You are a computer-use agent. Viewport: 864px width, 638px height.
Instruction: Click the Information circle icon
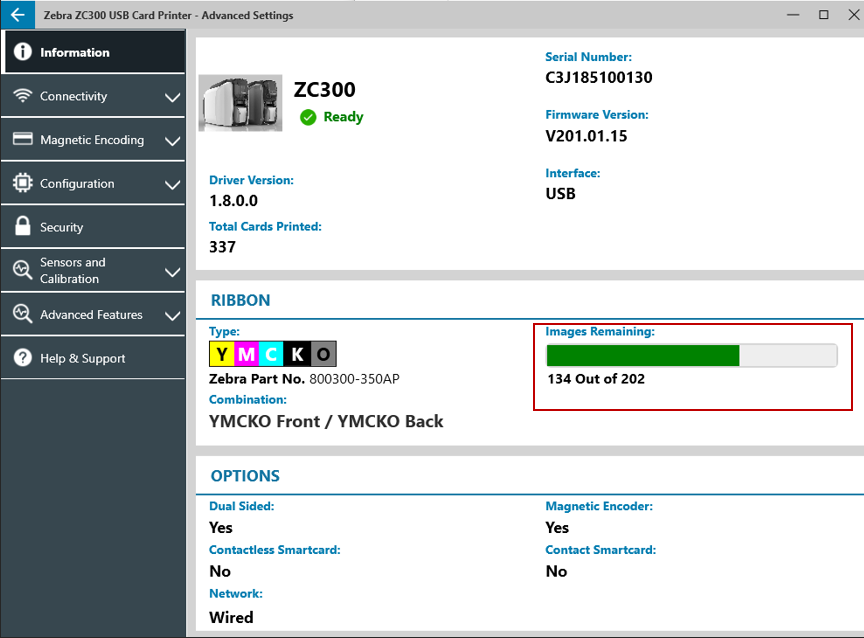[23, 52]
